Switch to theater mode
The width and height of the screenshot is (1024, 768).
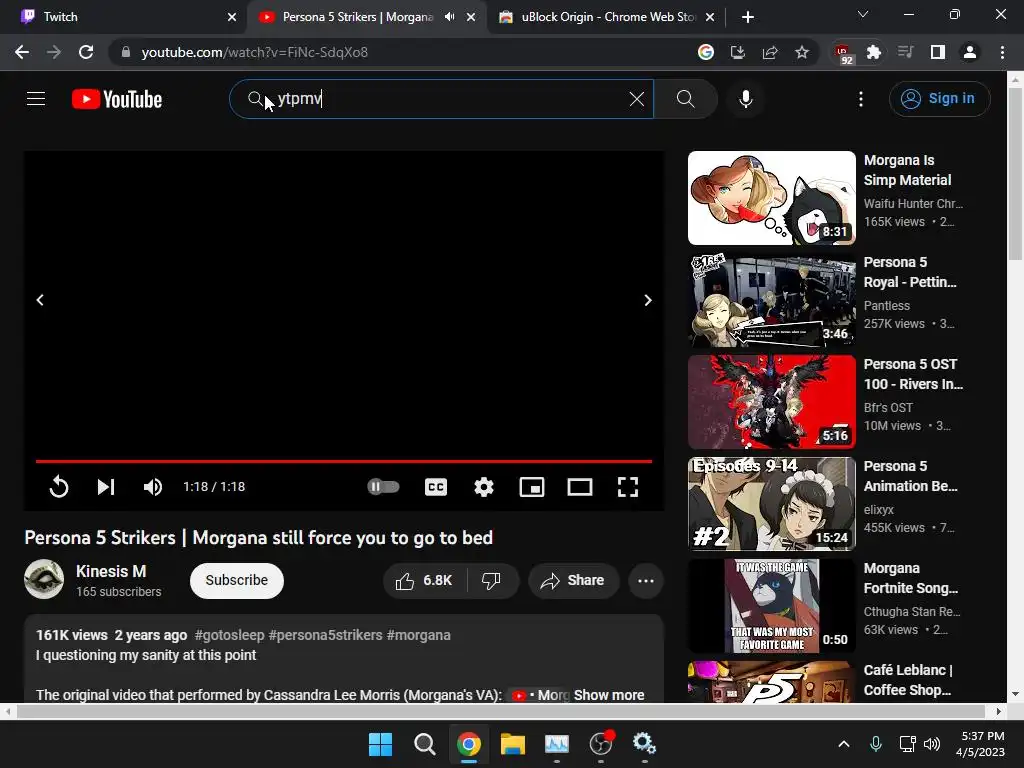pyautogui.click(x=579, y=487)
